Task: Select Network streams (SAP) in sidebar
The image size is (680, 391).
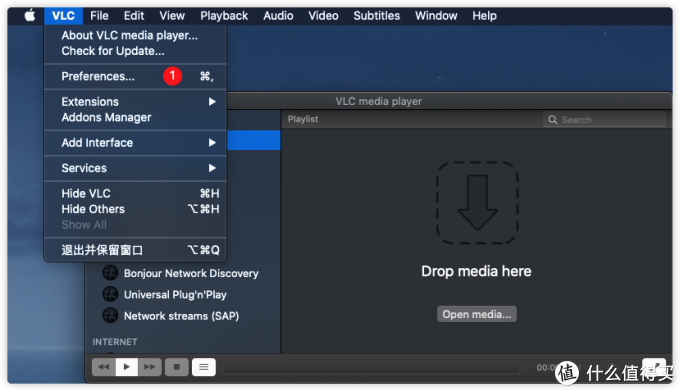Action: coord(182,316)
